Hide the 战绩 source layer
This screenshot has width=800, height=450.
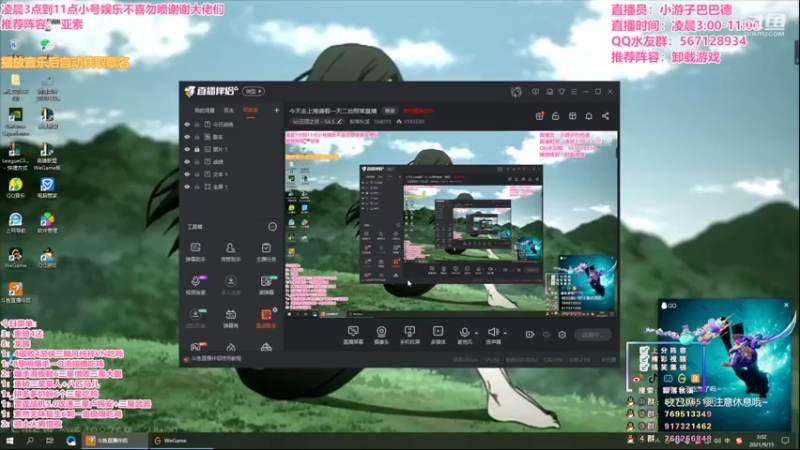point(187,162)
